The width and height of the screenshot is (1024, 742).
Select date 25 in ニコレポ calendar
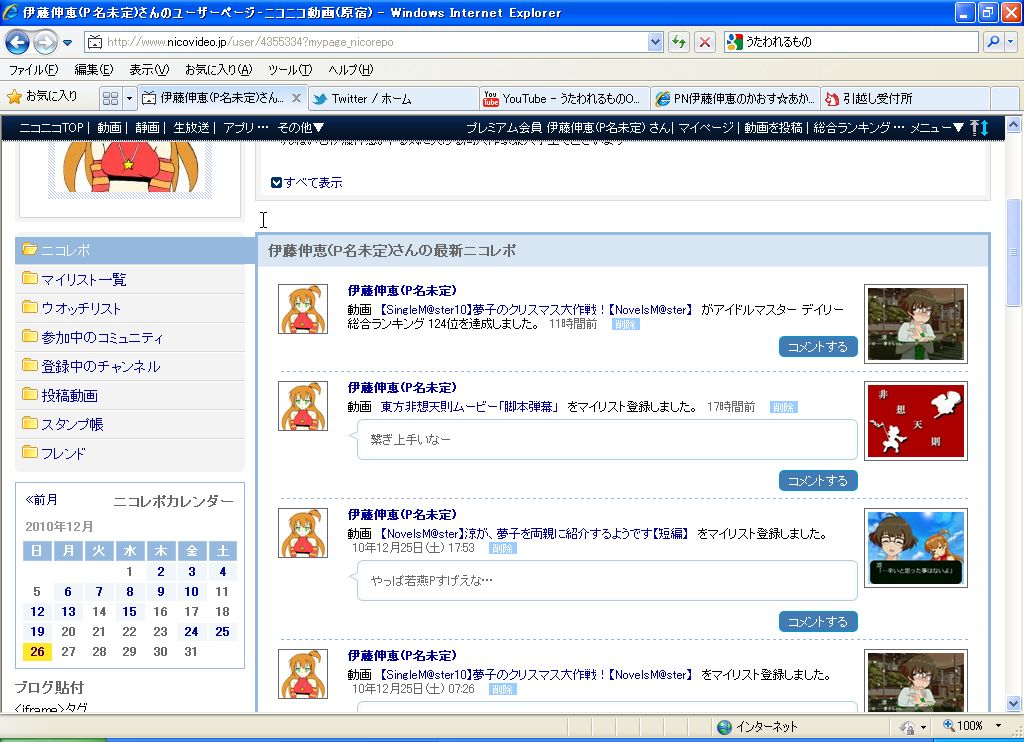click(x=223, y=632)
